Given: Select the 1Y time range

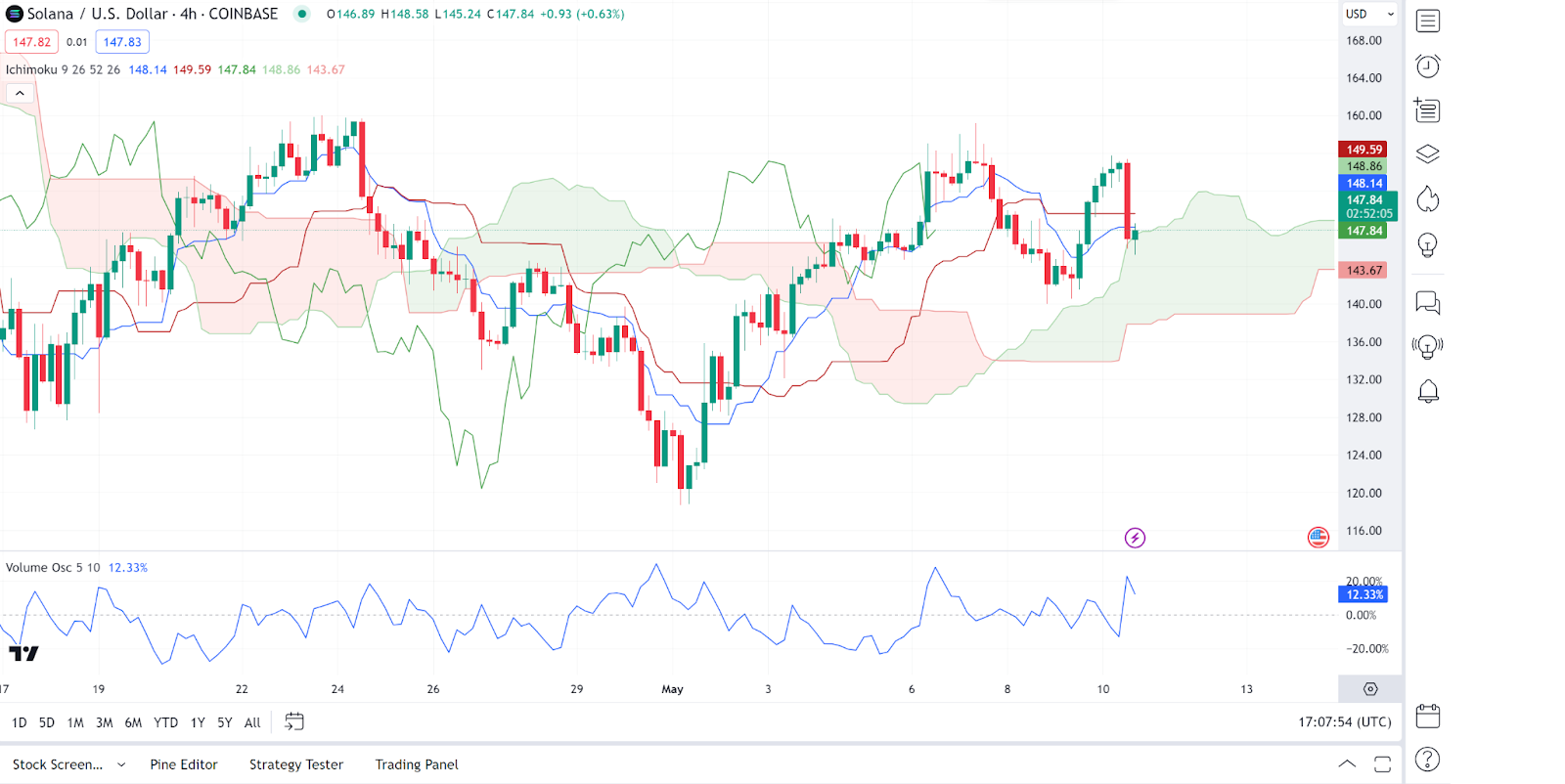Looking at the screenshot, I should pyautogui.click(x=198, y=722).
